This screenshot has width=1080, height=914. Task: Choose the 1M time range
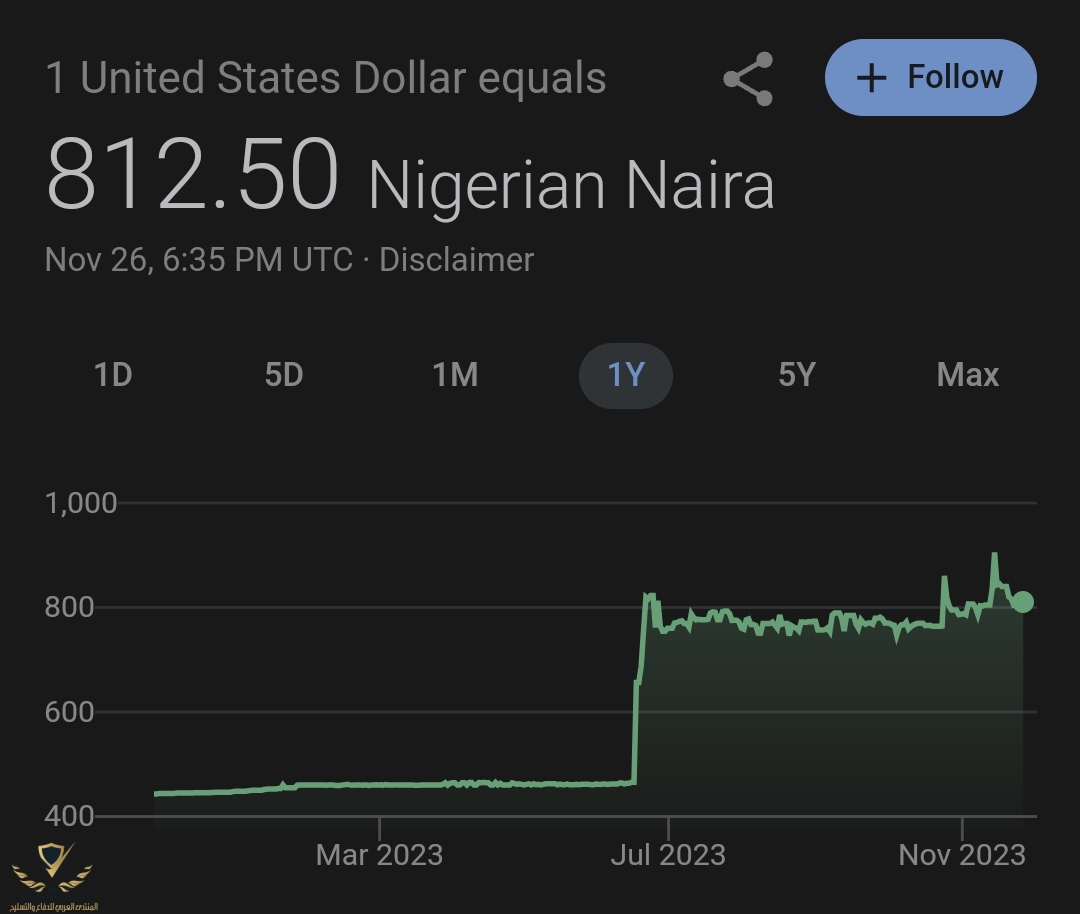(x=455, y=375)
